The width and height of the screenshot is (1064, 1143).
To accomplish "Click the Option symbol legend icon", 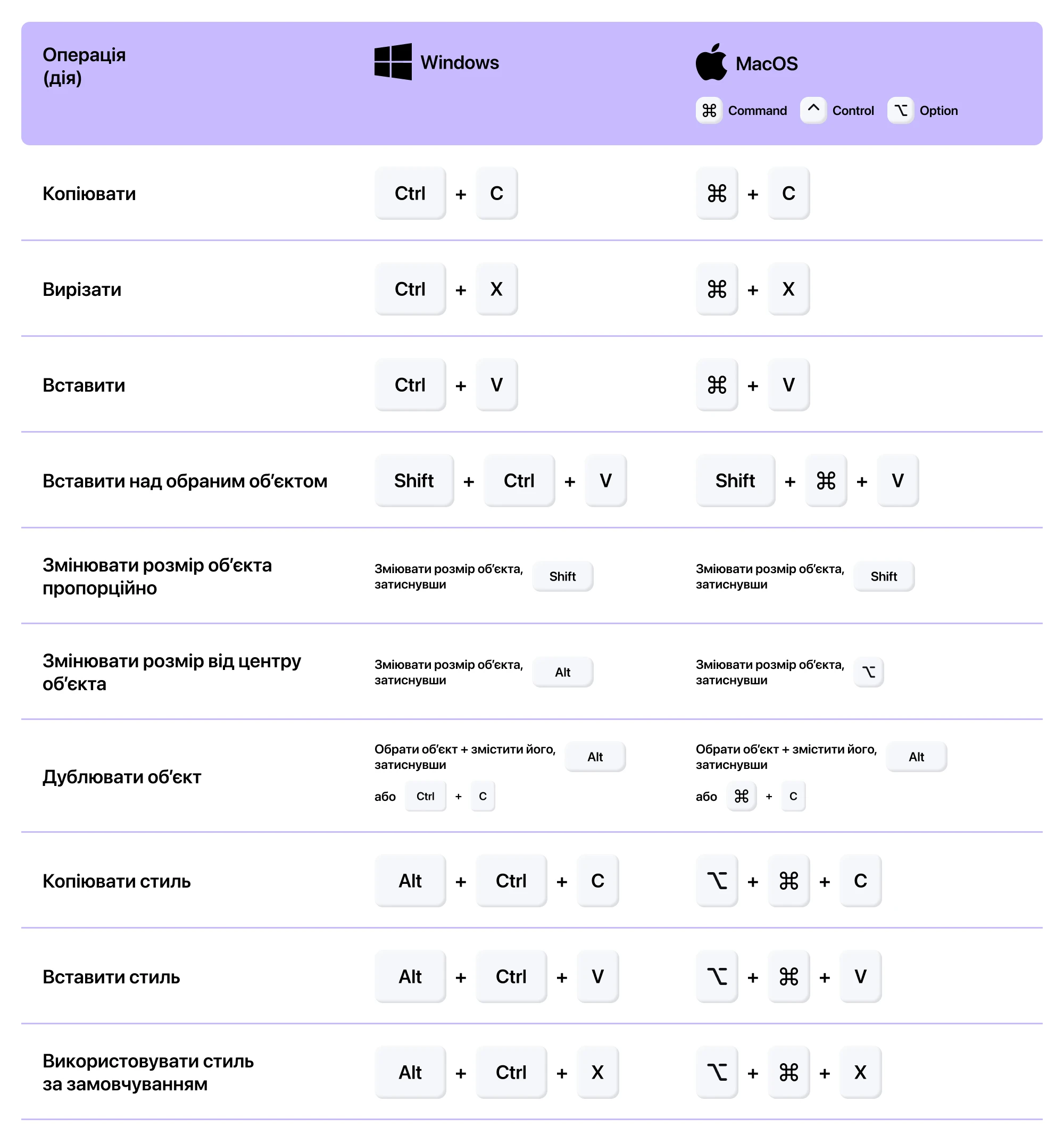I will click(x=900, y=110).
